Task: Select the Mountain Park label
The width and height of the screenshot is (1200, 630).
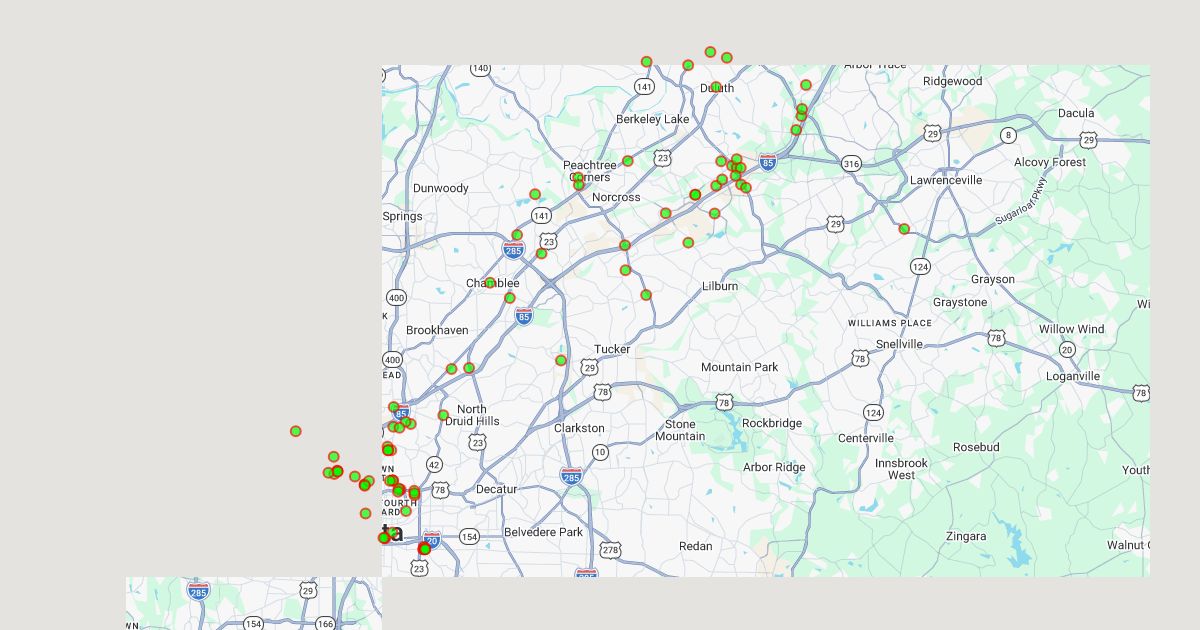Action: point(740,367)
